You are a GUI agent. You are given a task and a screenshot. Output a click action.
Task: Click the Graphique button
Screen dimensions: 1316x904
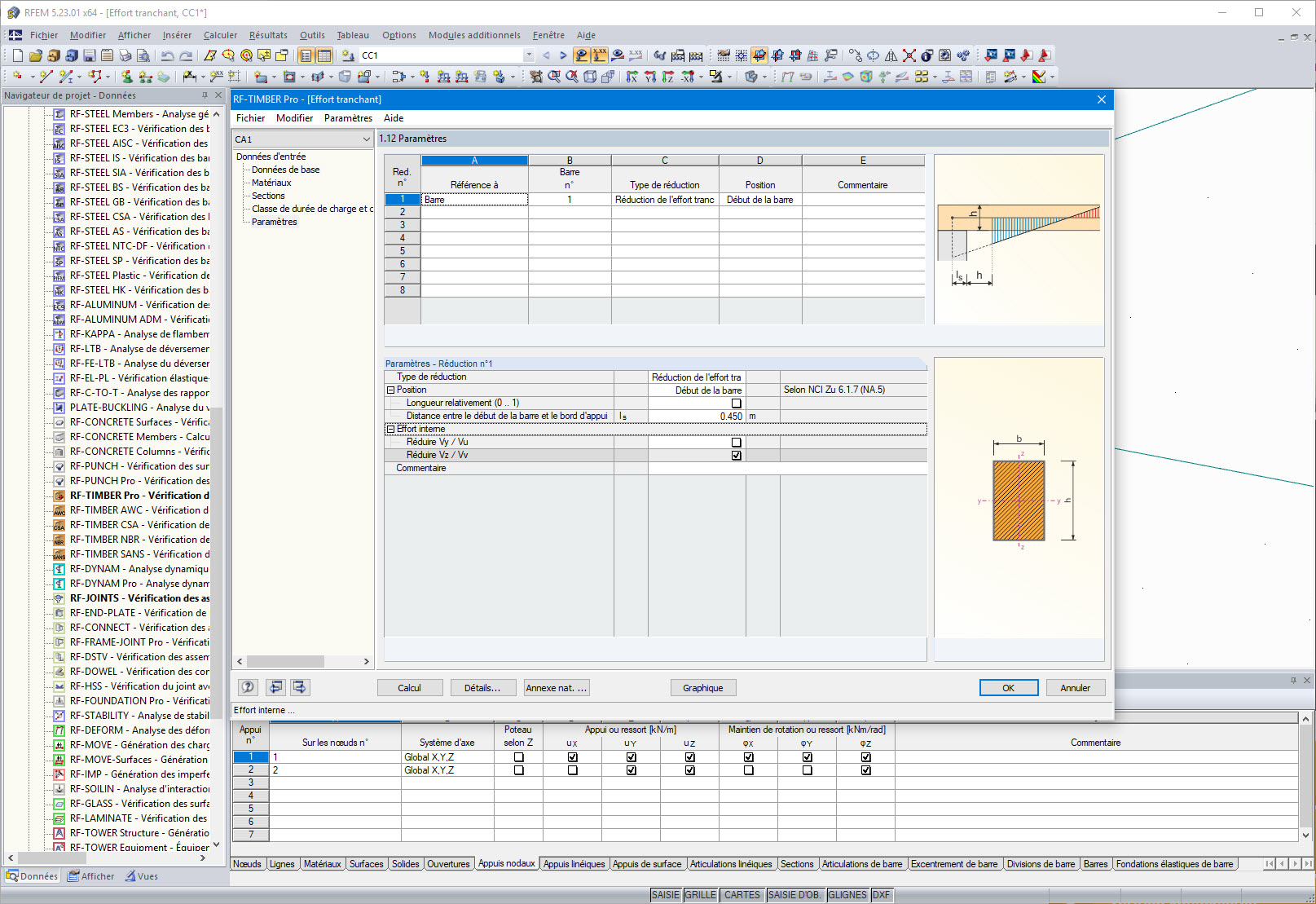[x=703, y=688]
